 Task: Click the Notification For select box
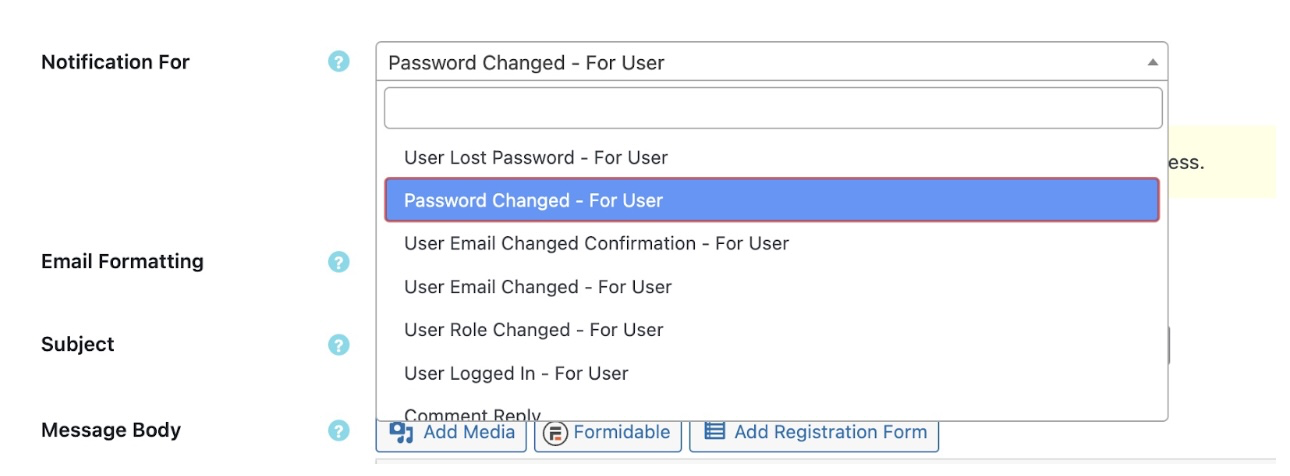pos(760,62)
